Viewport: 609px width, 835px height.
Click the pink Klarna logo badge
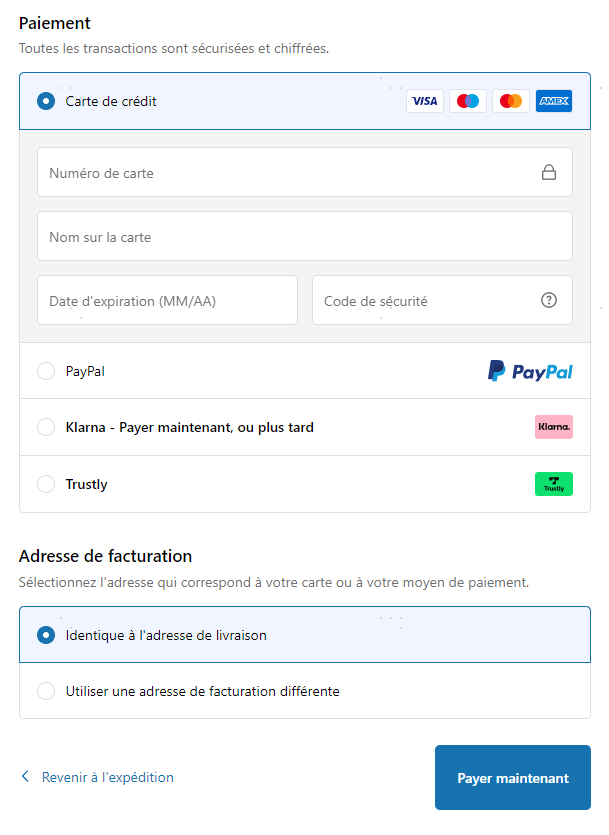tap(554, 427)
